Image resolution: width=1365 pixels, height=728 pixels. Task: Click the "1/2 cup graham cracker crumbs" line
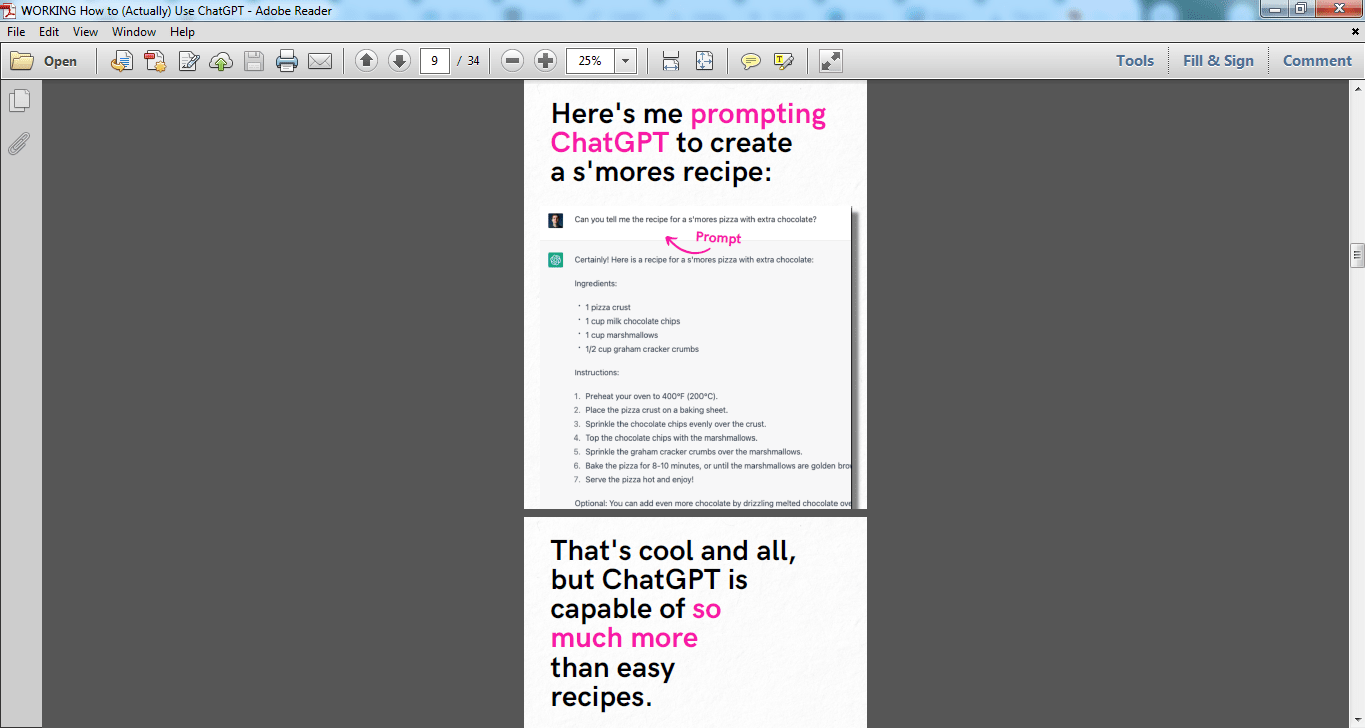pyautogui.click(x=642, y=349)
